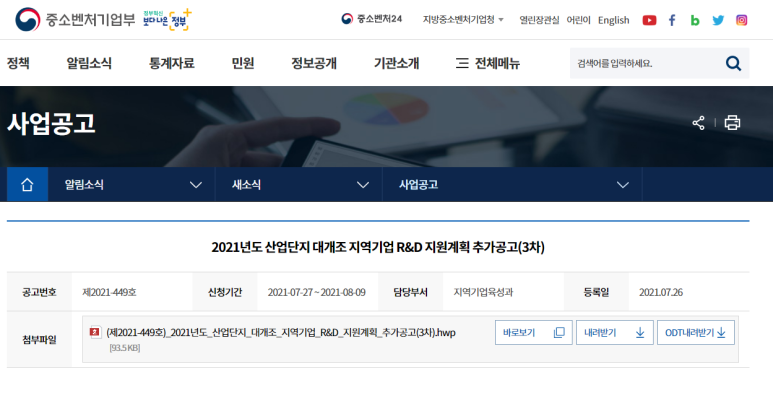Image resolution: width=773 pixels, height=411 pixels.
Task: Click the 담당부서 header cell
Action: [x=410, y=292]
